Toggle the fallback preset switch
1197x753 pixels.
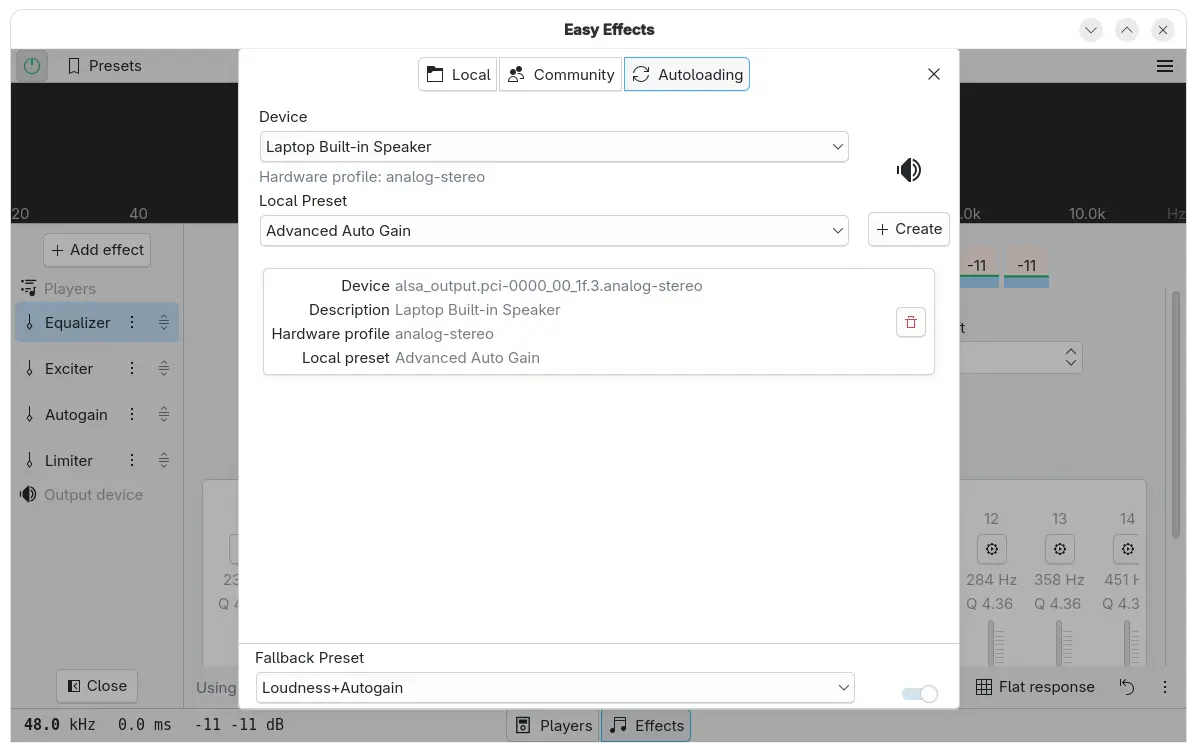tap(919, 694)
